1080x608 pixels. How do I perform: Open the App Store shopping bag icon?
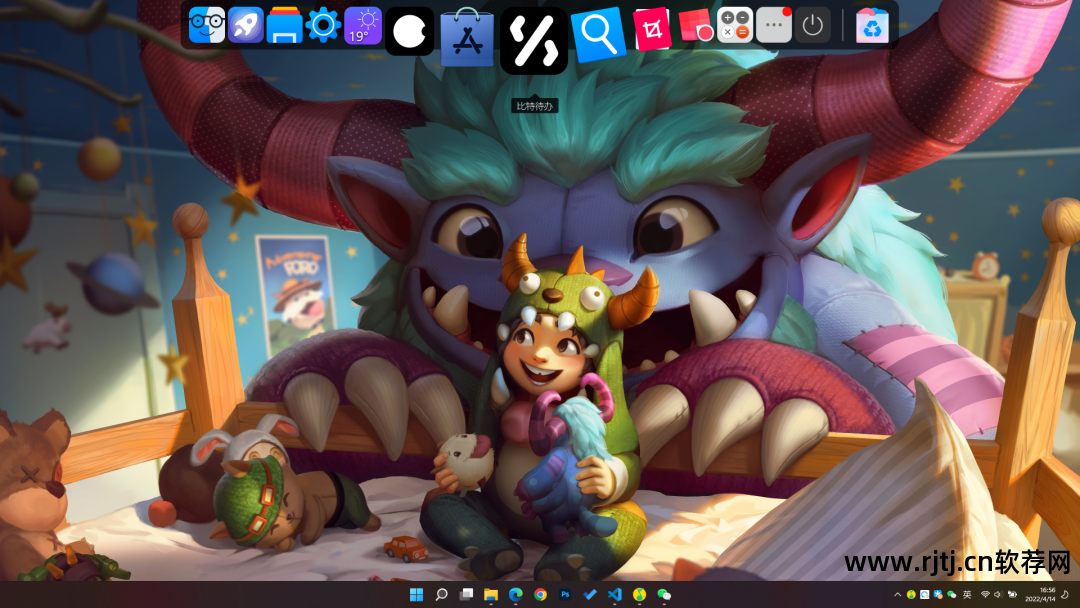(x=467, y=37)
